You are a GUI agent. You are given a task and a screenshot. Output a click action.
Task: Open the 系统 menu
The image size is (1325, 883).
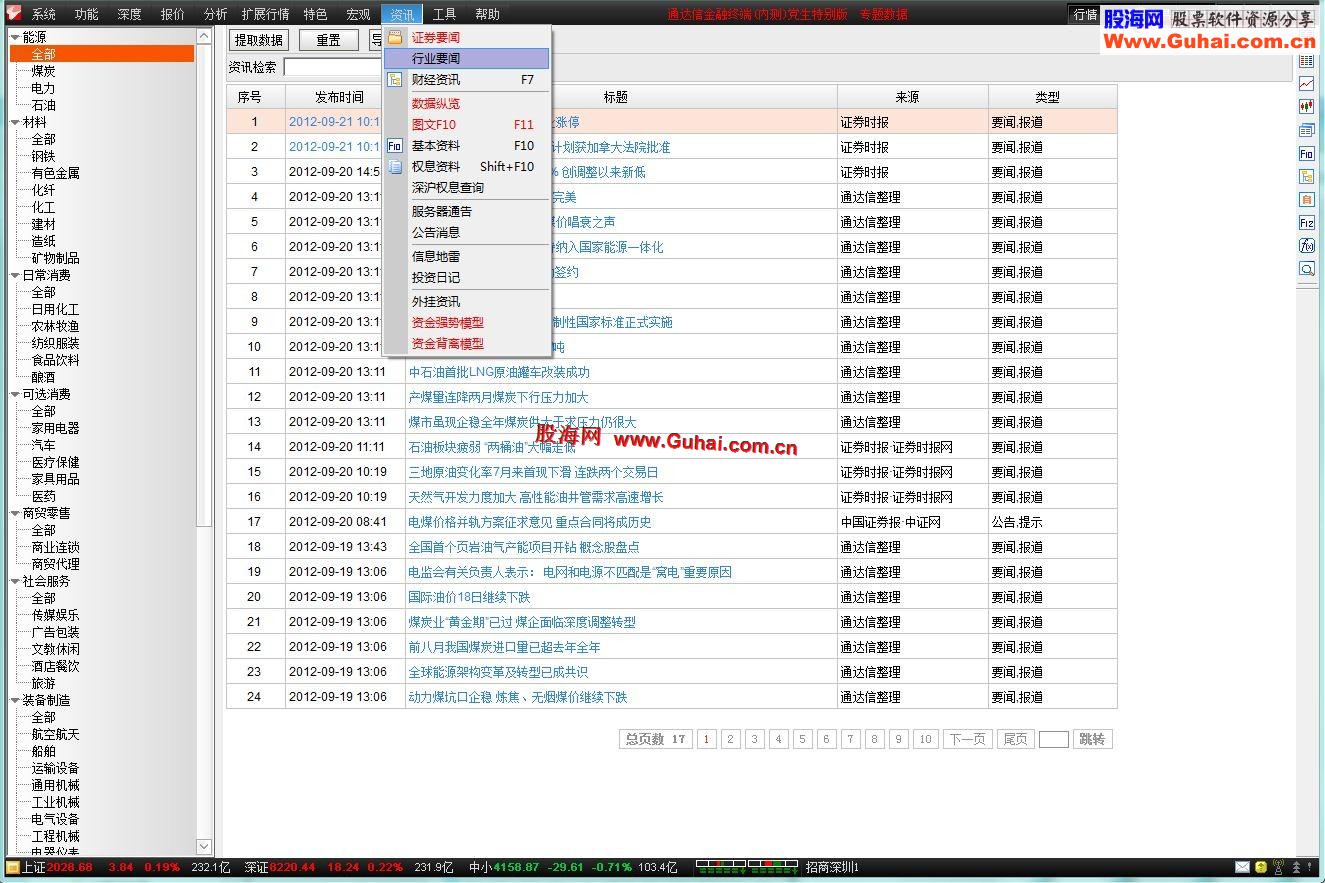44,14
